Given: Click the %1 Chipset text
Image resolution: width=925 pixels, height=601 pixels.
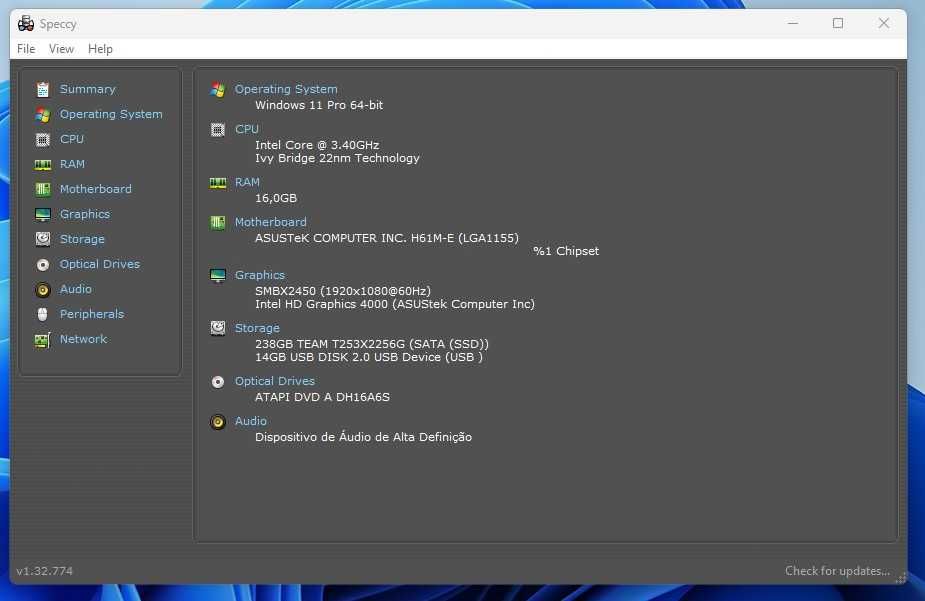Looking at the screenshot, I should pos(566,251).
